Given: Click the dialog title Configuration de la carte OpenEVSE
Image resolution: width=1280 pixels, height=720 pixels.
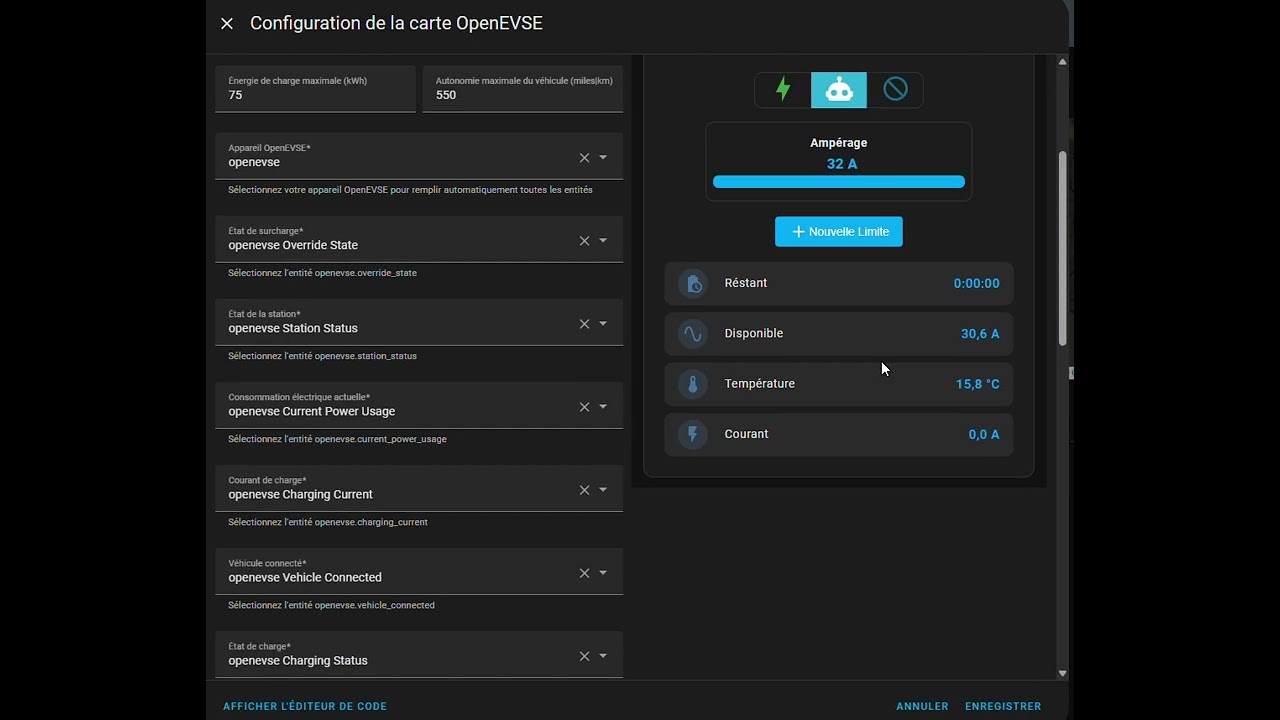Looking at the screenshot, I should point(396,23).
